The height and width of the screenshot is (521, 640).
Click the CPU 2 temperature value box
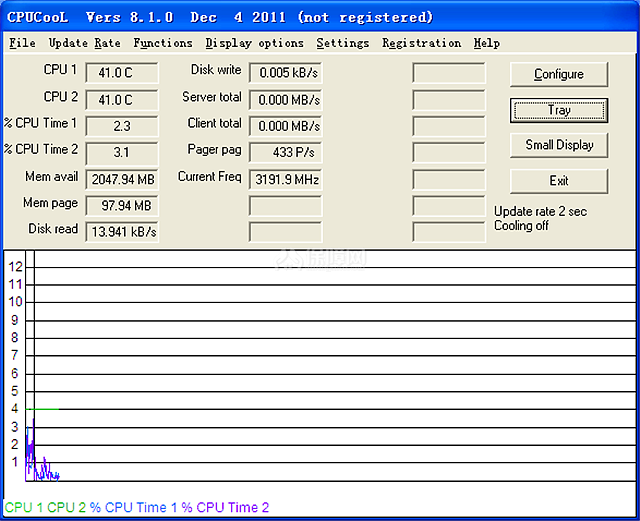click(122, 100)
